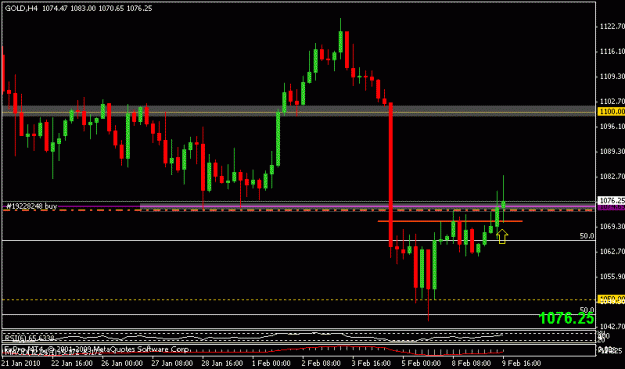Click the 1096.10 price axis label
The image size is (625, 369).
pos(612,126)
